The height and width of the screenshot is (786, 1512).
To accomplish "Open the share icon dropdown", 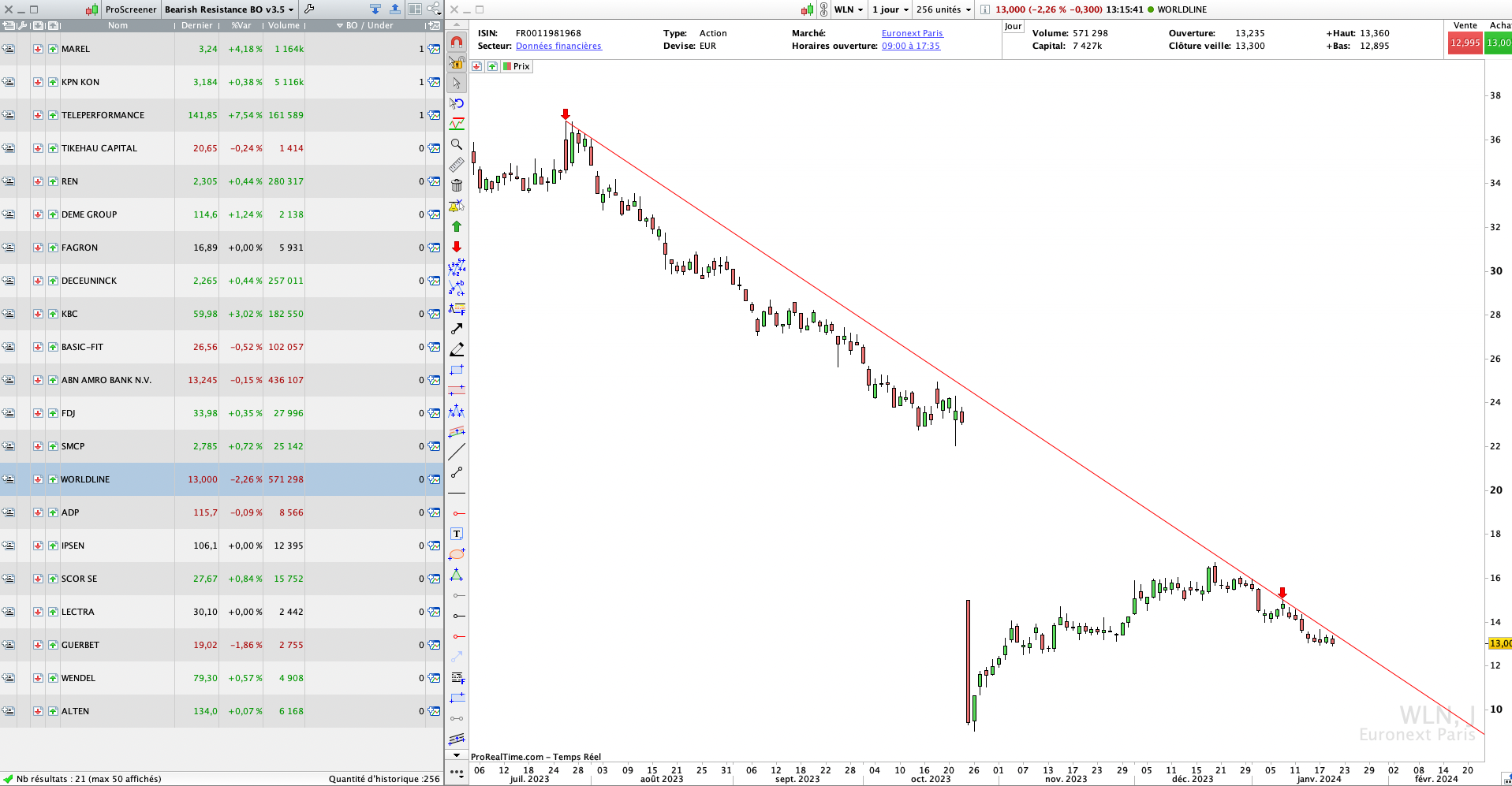I will click(434, 9).
